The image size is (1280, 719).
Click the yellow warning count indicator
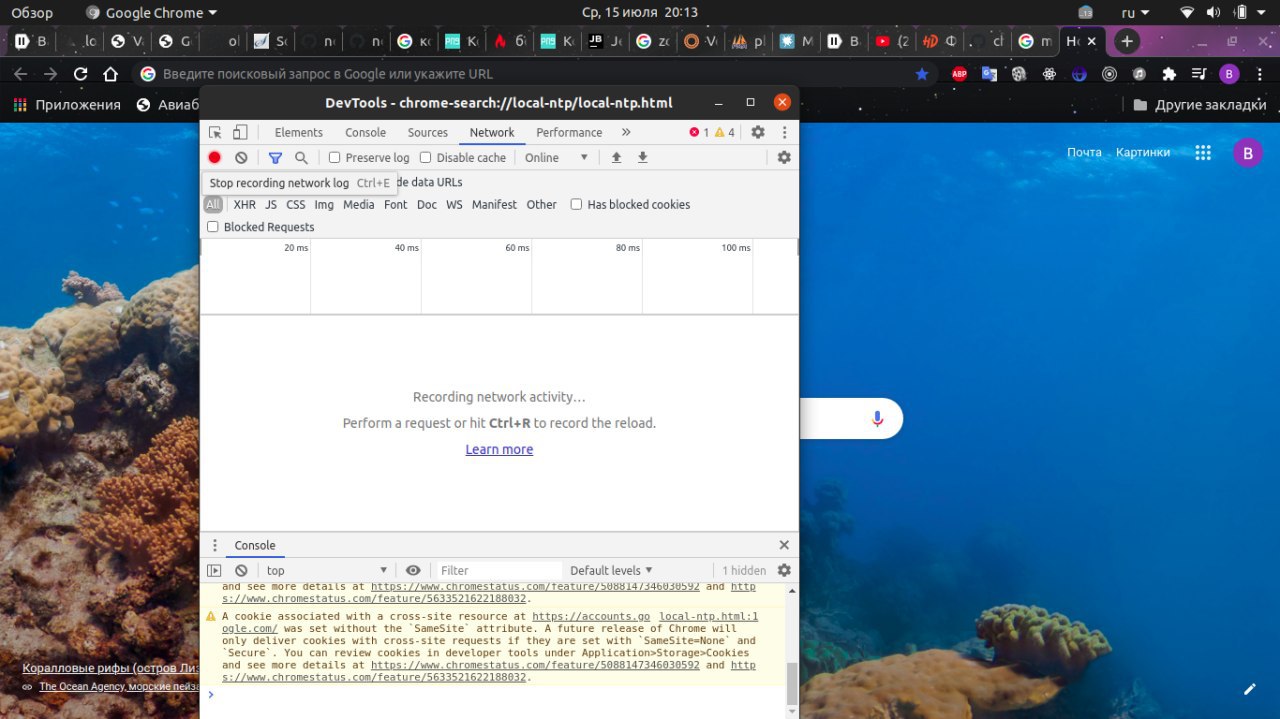click(x=725, y=132)
